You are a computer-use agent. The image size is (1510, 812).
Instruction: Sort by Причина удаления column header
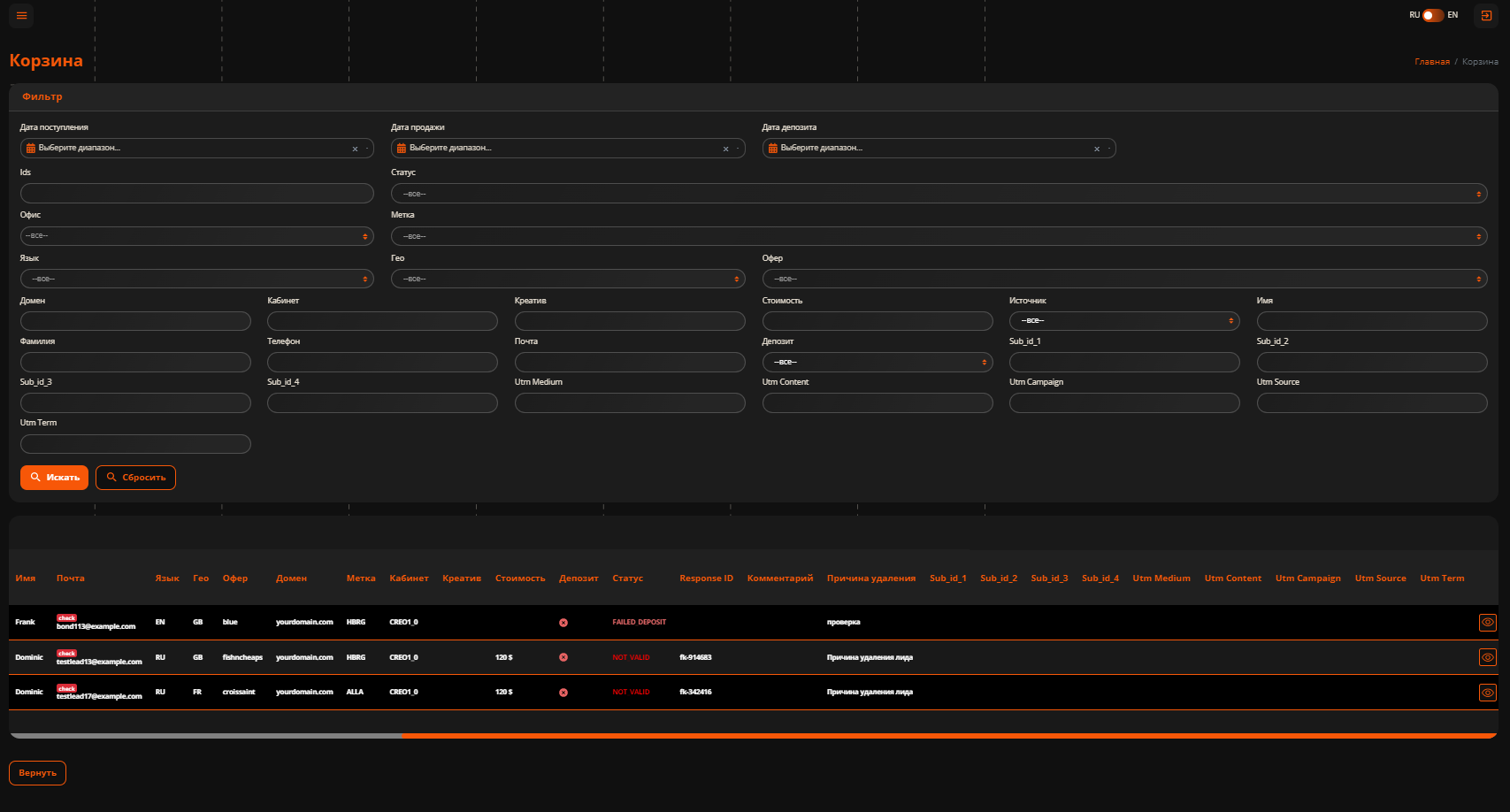tap(871, 578)
